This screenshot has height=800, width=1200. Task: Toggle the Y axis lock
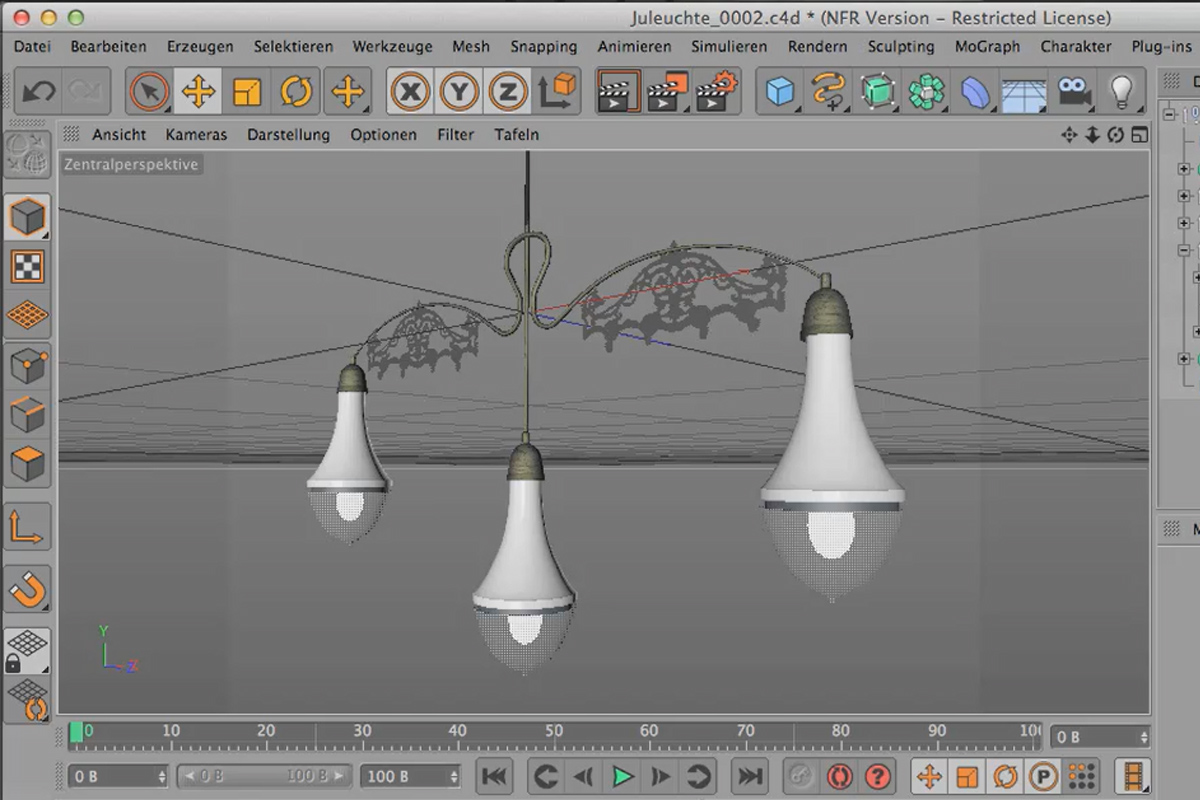tap(459, 92)
